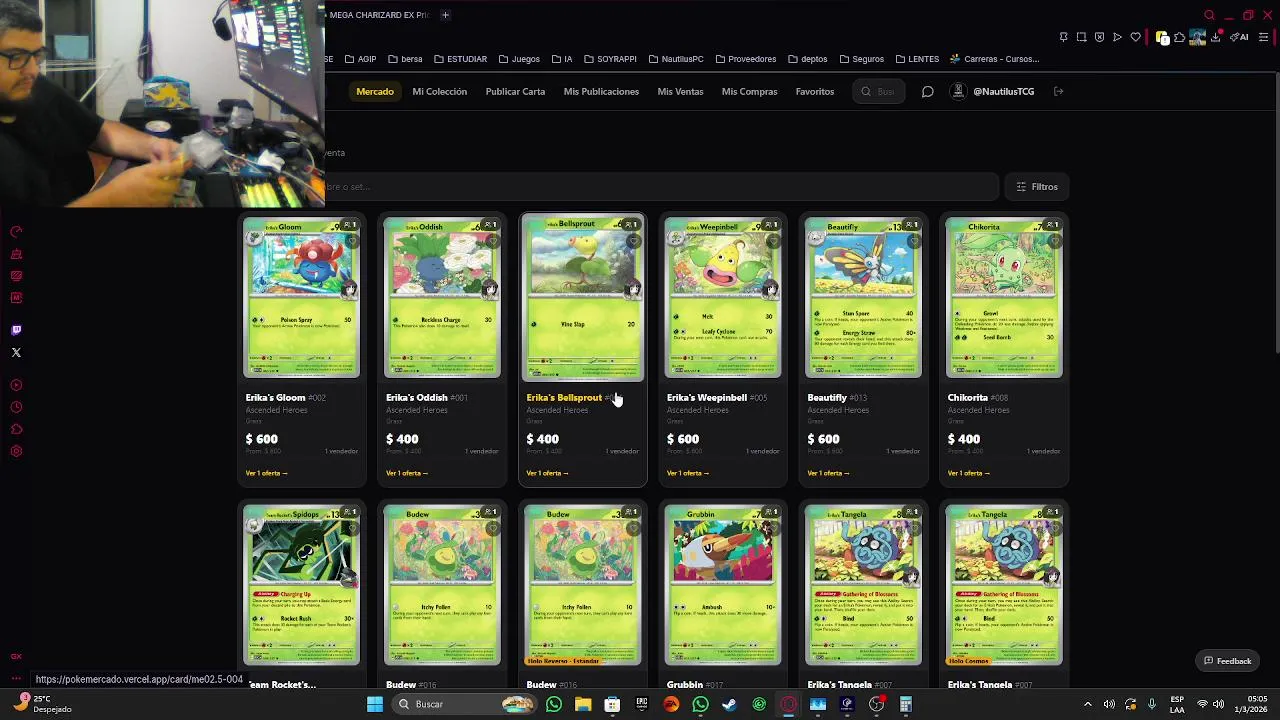Click the snapshot icon in the browser toolbar

1081,37
